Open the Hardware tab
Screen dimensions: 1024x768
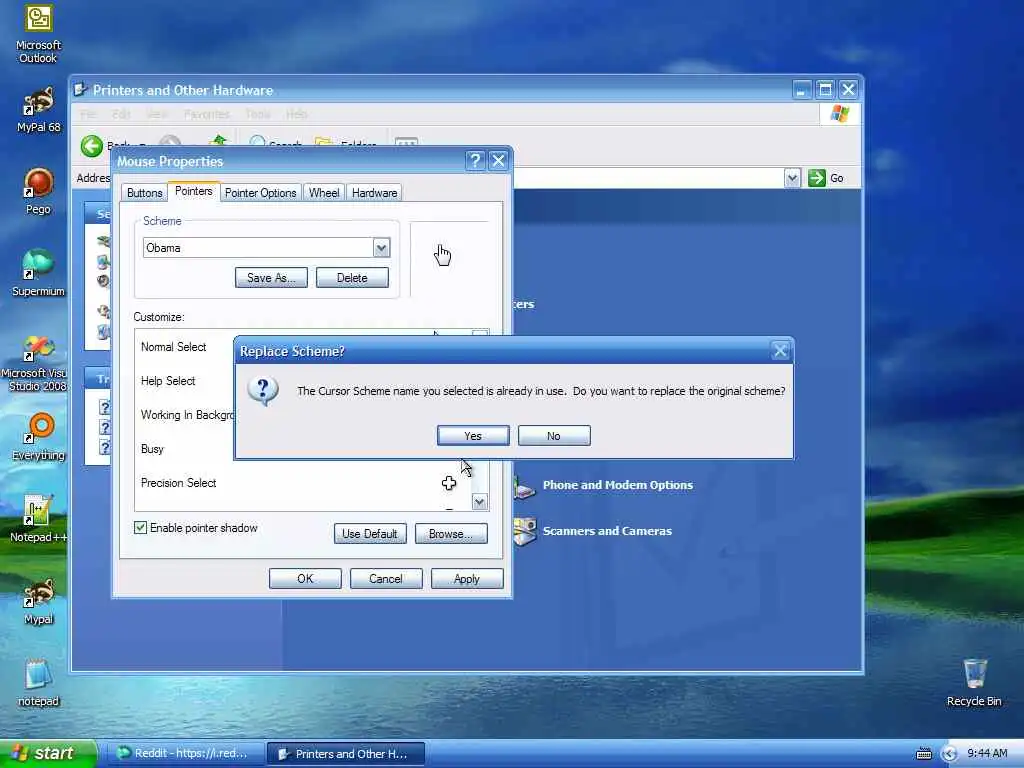374,193
